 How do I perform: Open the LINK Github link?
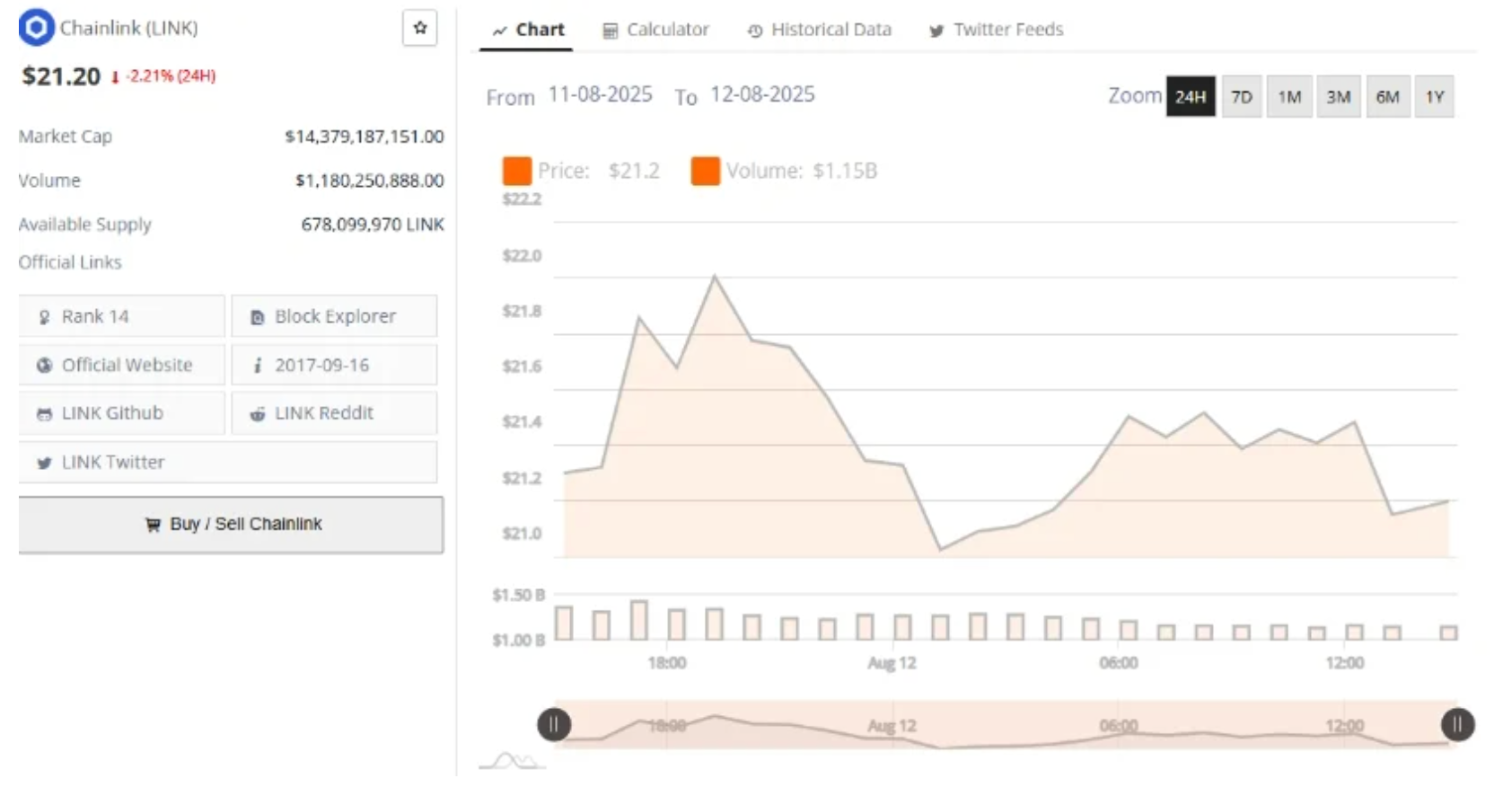122,413
